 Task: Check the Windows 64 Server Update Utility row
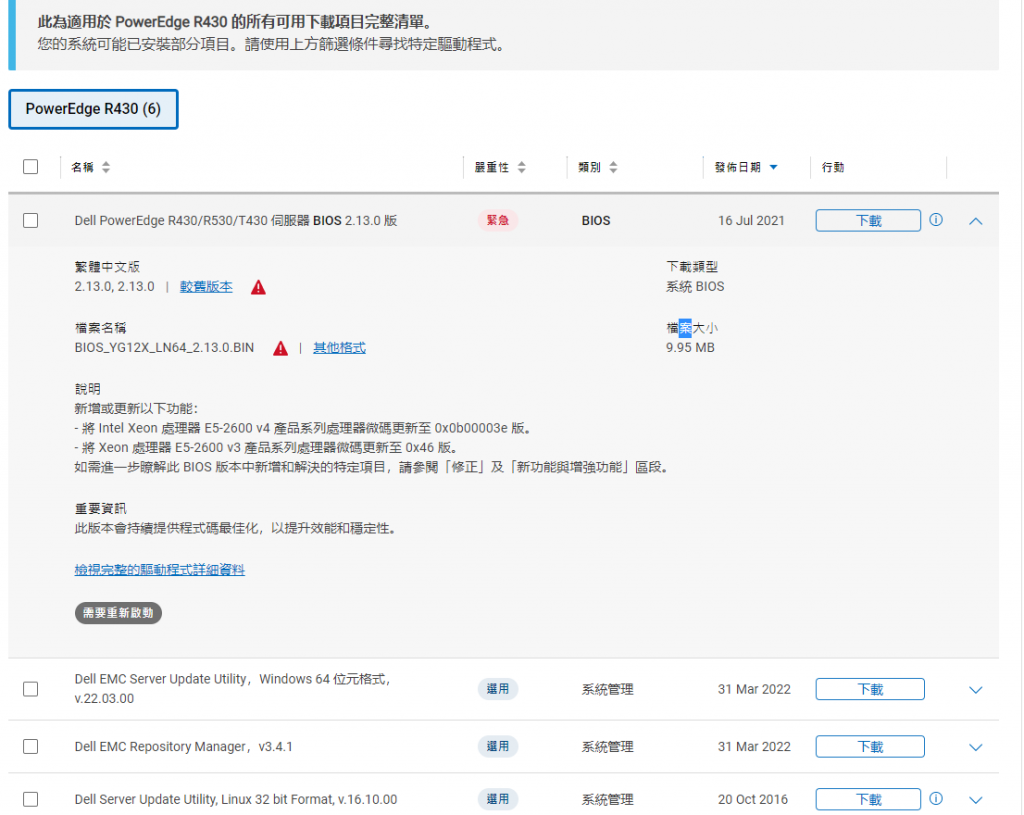pyautogui.click(x=30, y=689)
